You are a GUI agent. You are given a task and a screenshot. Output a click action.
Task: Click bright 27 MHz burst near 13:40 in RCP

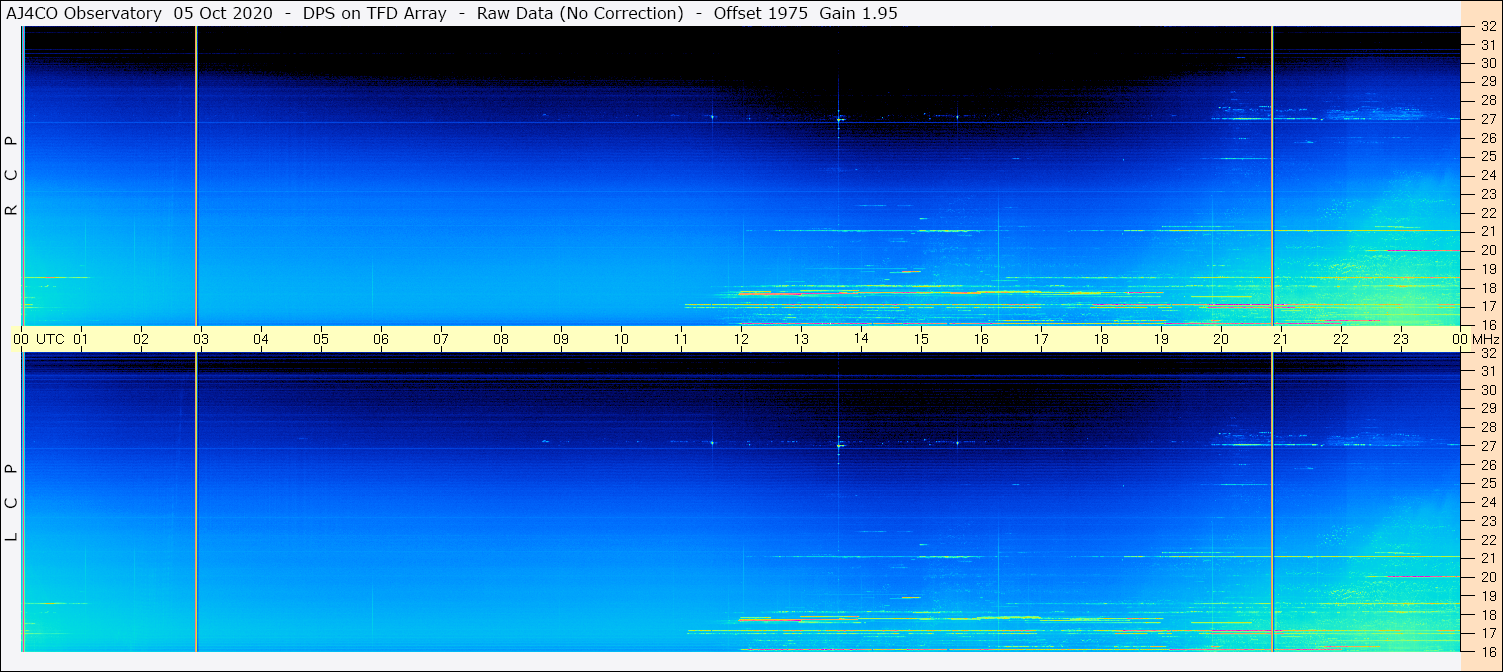coord(839,119)
